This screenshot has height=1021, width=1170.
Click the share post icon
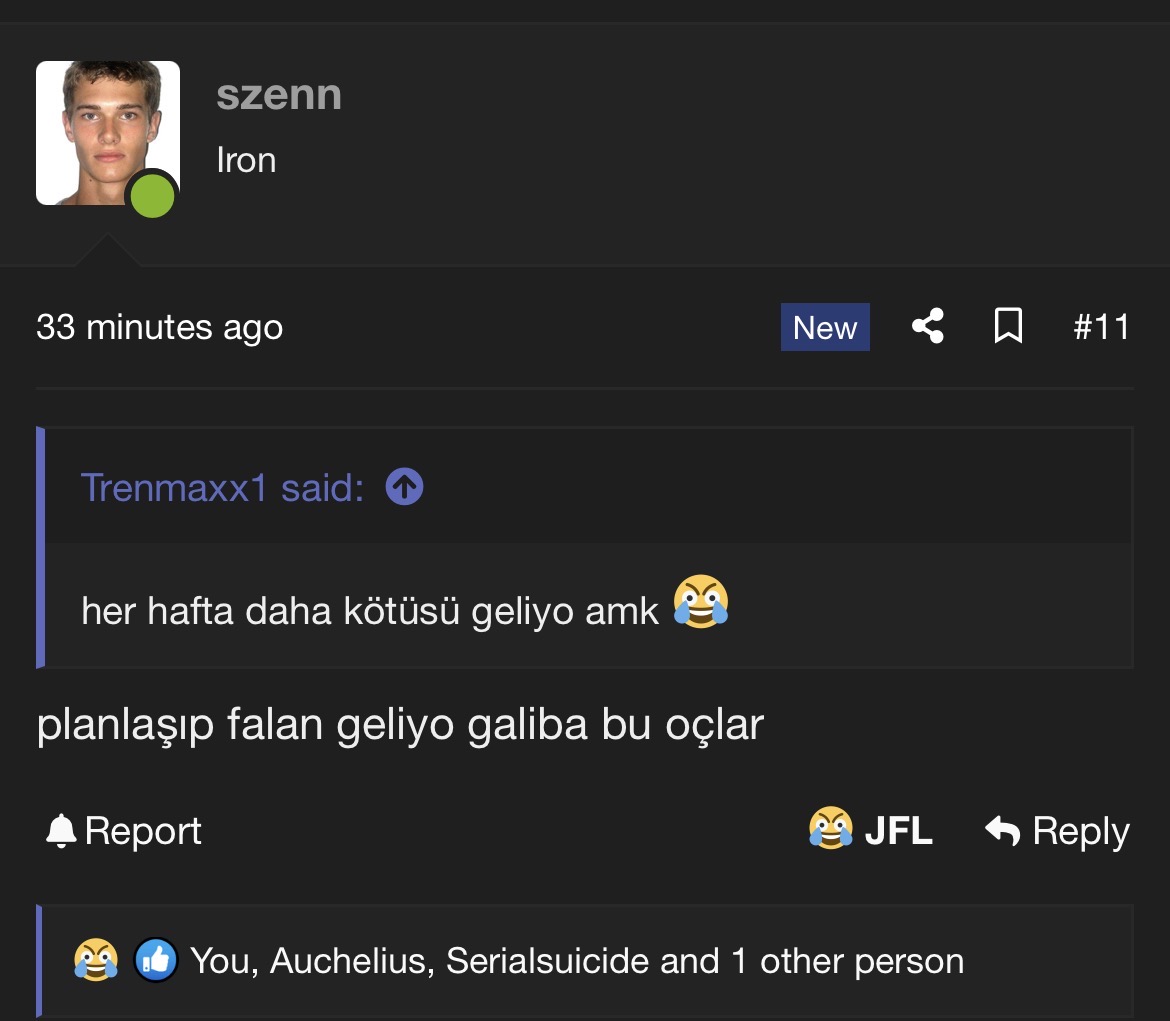(x=928, y=327)
